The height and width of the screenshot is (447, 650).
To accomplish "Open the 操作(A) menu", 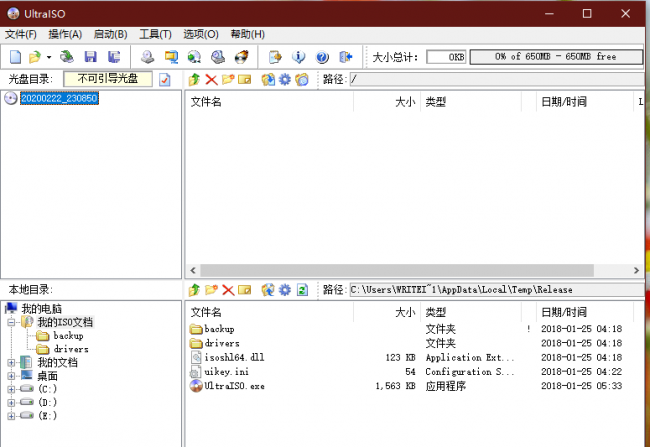I will tap(65, 34).
